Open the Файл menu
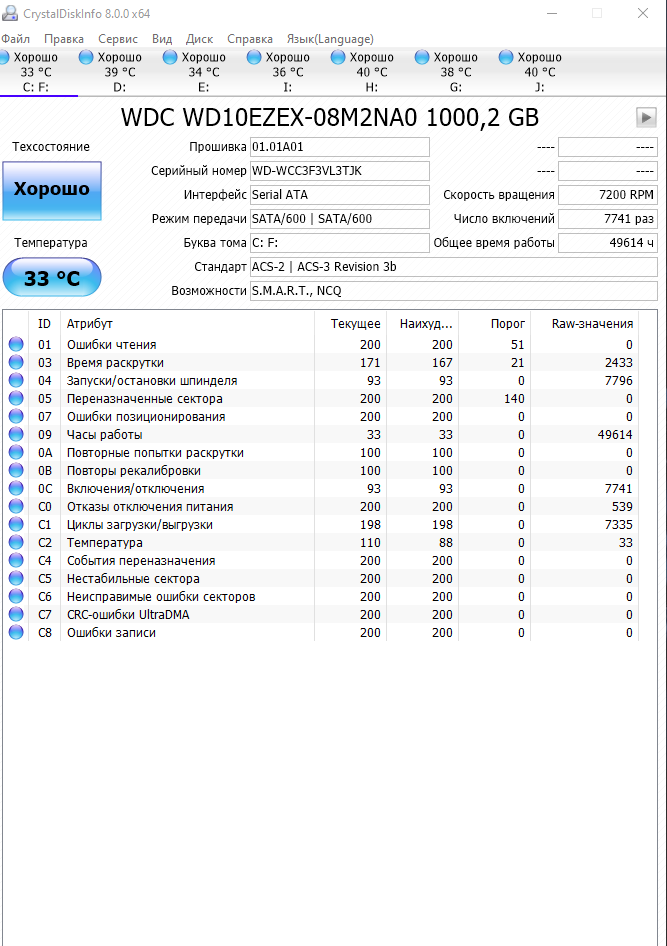Screen dimensions: 667x946 click(16, 39)
